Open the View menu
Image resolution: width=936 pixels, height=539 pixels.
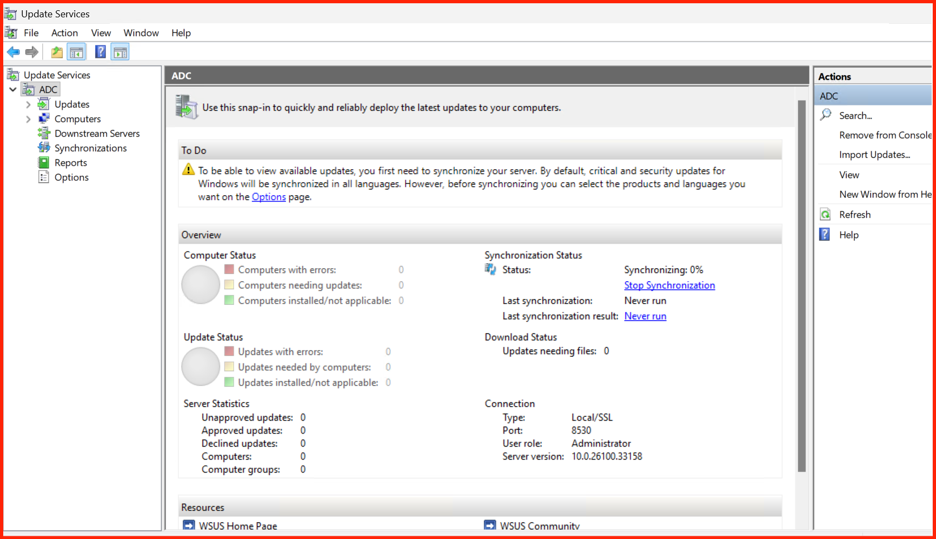(101, 33)
